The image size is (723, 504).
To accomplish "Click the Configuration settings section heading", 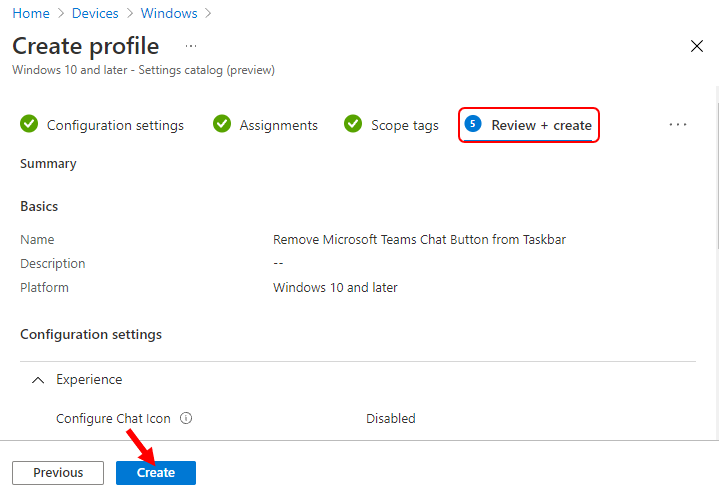I will click(x=91, y=334).
